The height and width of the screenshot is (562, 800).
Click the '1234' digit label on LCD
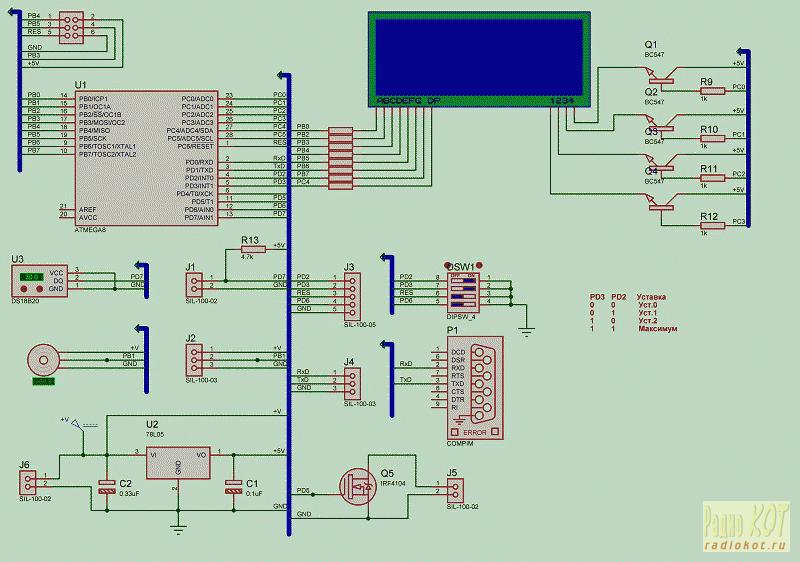pos(562,101)
